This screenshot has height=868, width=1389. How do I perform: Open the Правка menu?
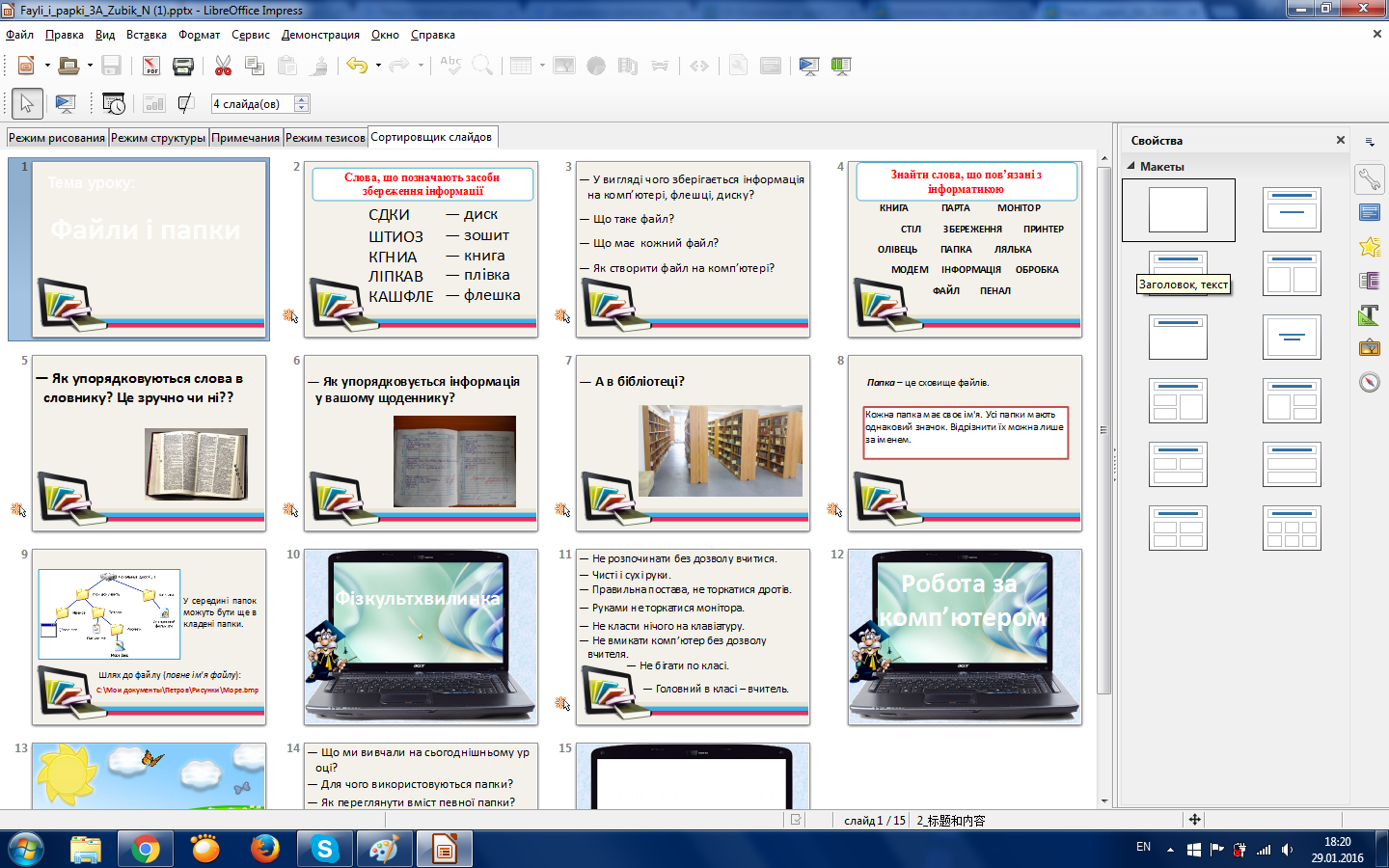tap(65, 35)
